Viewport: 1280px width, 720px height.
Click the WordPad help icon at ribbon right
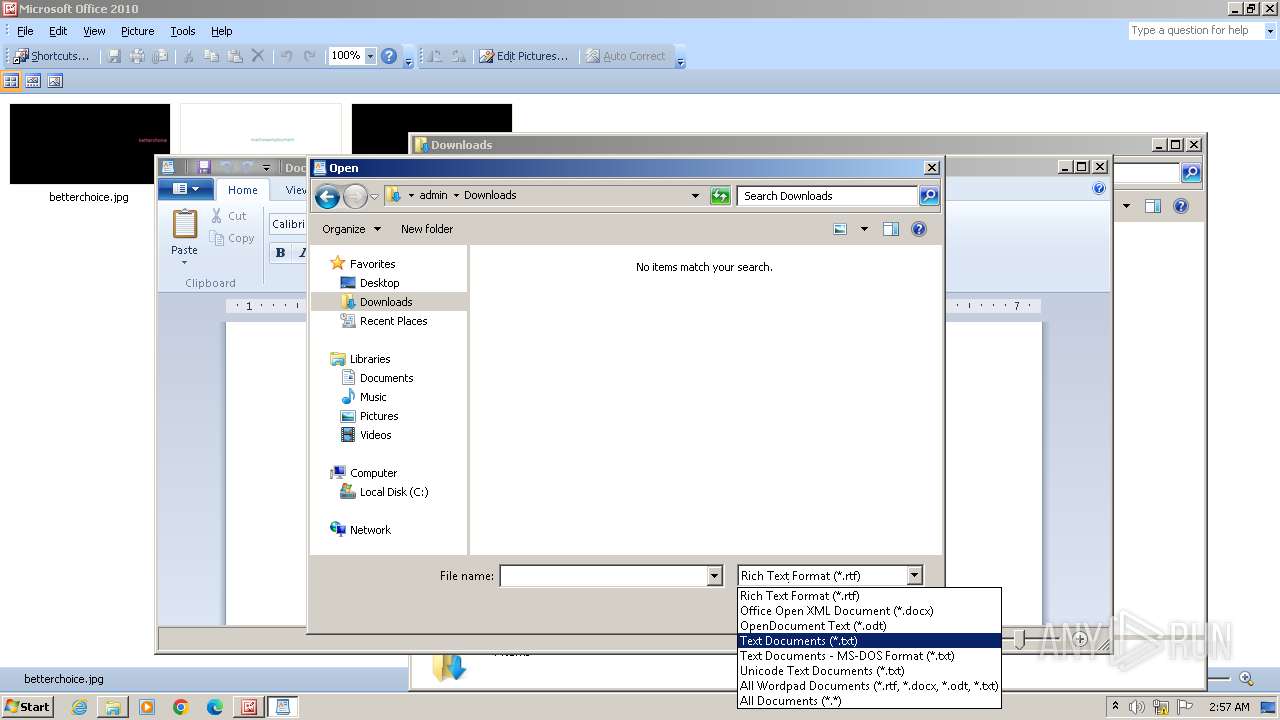tap(1099, 188)
